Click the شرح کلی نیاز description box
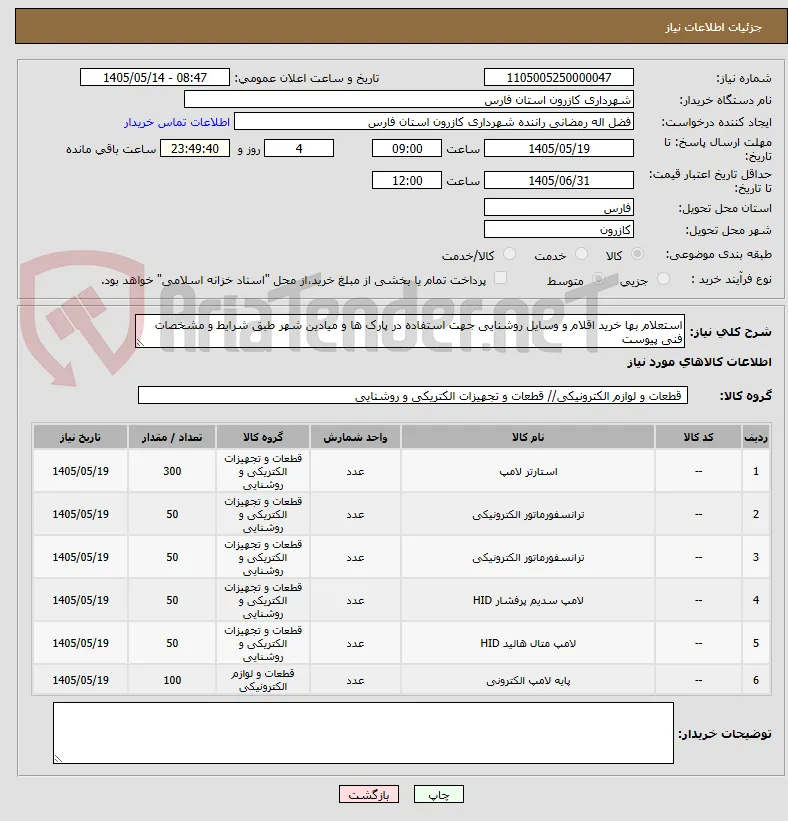Image resolution: width=788 pixels, height=821 pixels. [410, 331]
